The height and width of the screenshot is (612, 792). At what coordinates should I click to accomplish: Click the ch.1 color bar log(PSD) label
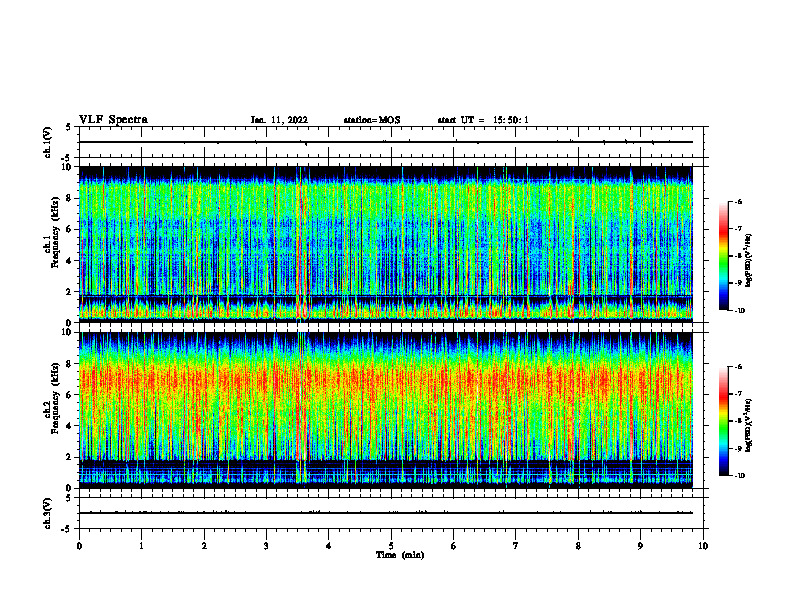click(x=749, y=261)
